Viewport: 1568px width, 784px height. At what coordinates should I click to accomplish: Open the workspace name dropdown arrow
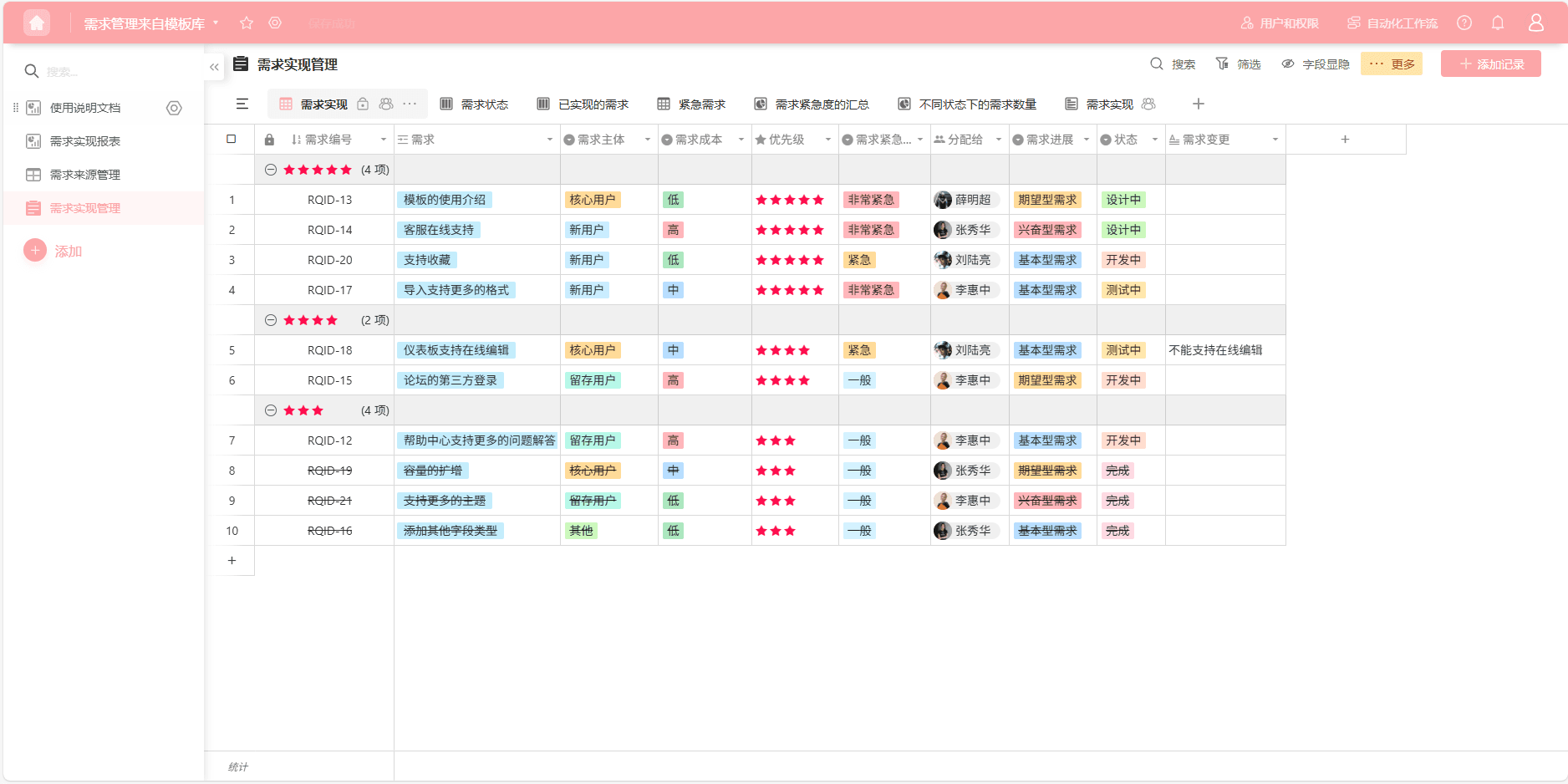pyautogui.click(x=216, y=23)
